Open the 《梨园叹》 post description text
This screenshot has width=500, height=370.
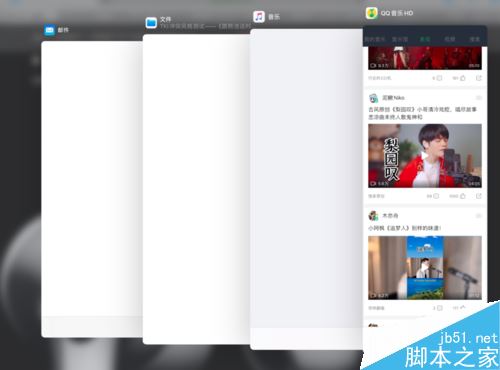click(423, 113)
